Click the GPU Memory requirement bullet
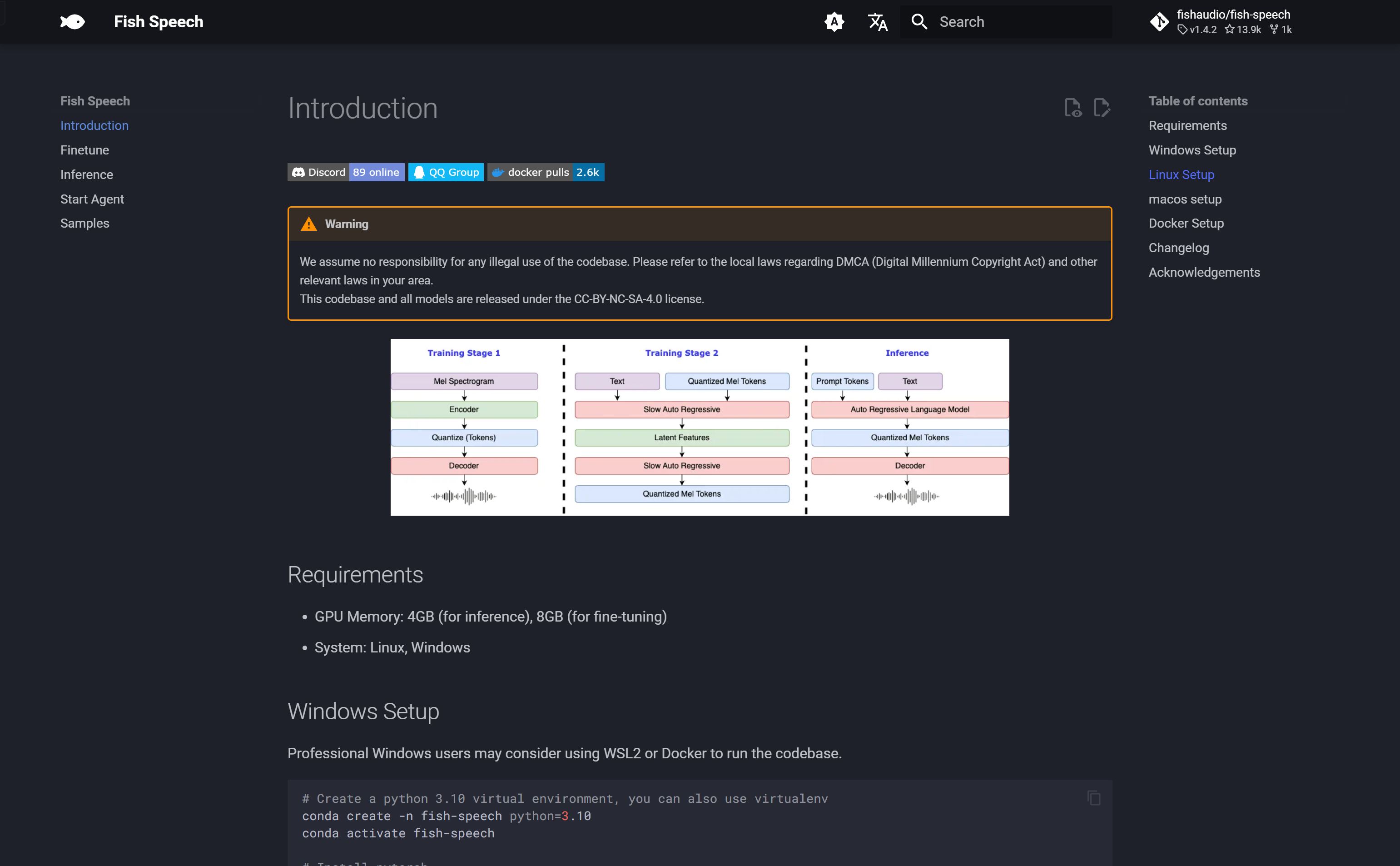The image size is (1400, 866). (490, 616)
